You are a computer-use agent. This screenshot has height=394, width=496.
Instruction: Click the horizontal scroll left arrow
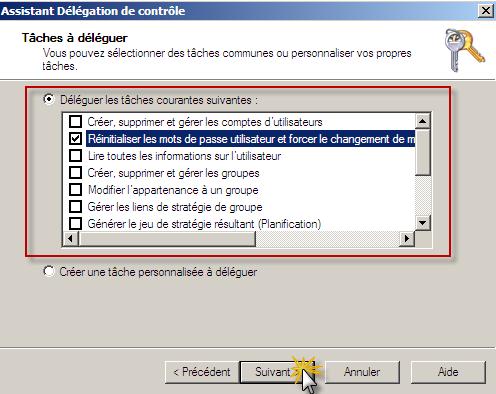click(70, 238)
